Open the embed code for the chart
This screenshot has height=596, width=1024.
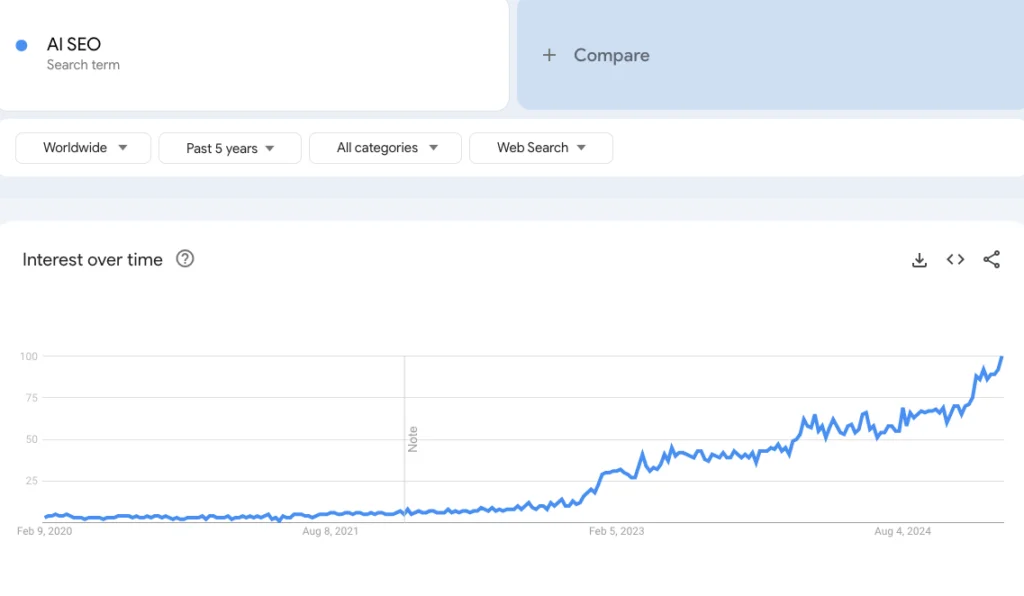pyautogui.click(x=955, y=259)
